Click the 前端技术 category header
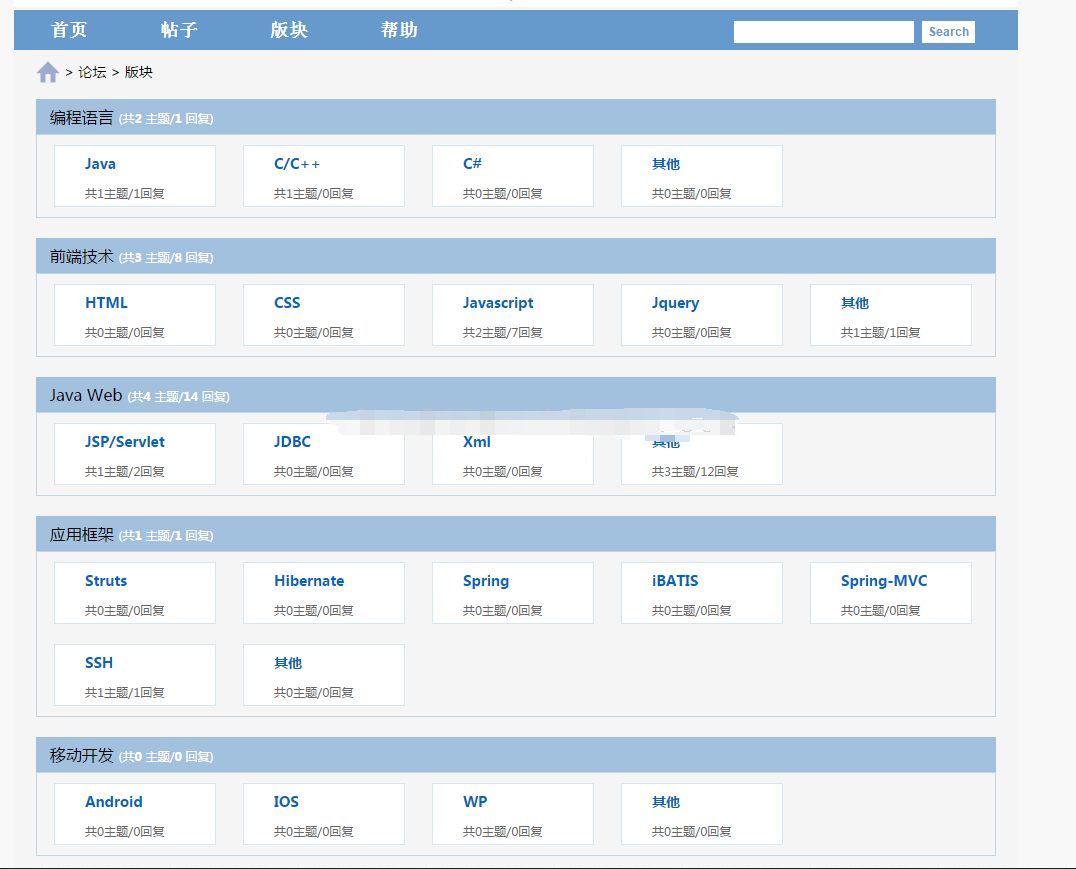Viewport: 1076px width, 869px height. coord(516,257)
